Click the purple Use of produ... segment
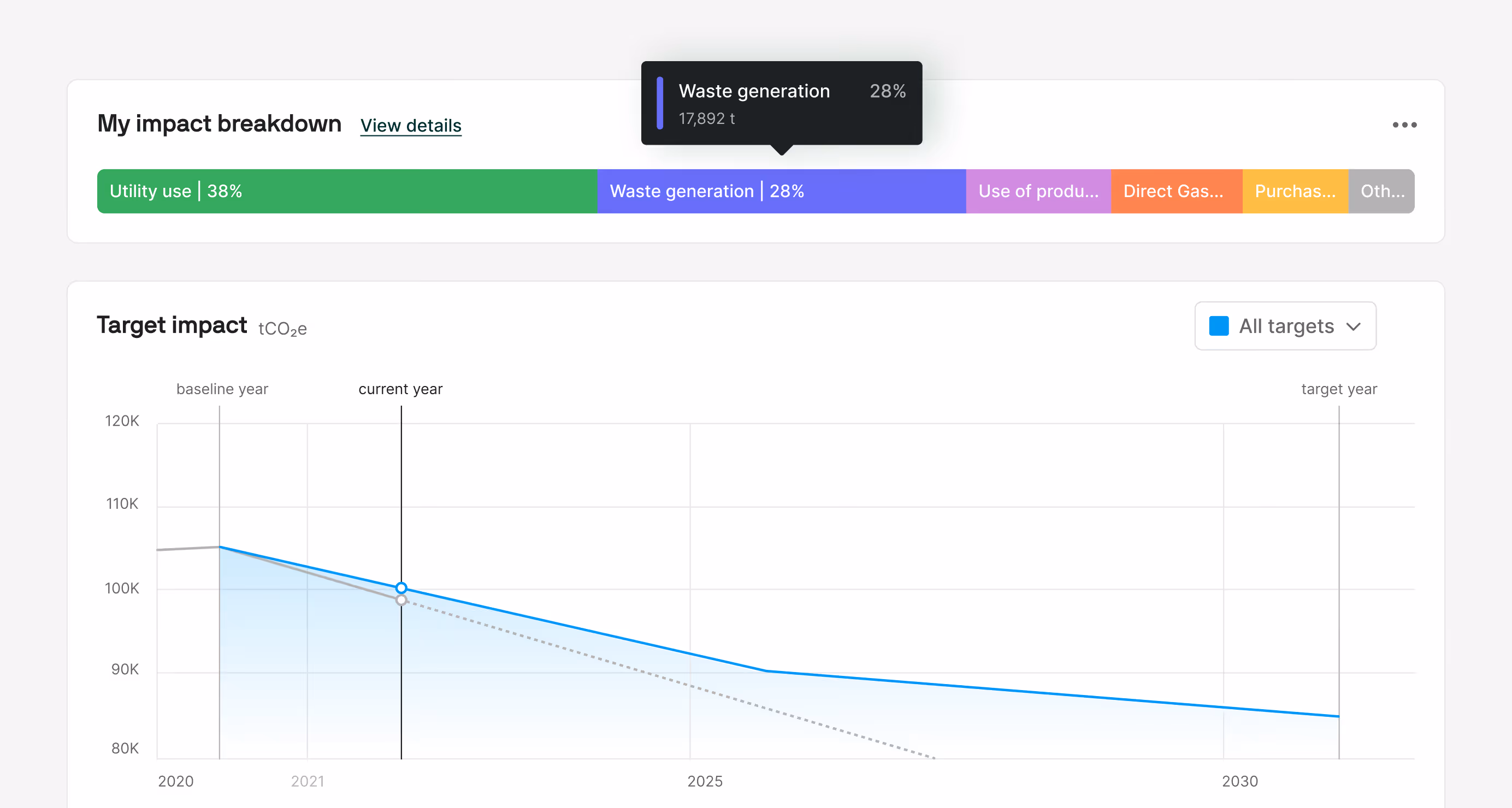 1038,191
